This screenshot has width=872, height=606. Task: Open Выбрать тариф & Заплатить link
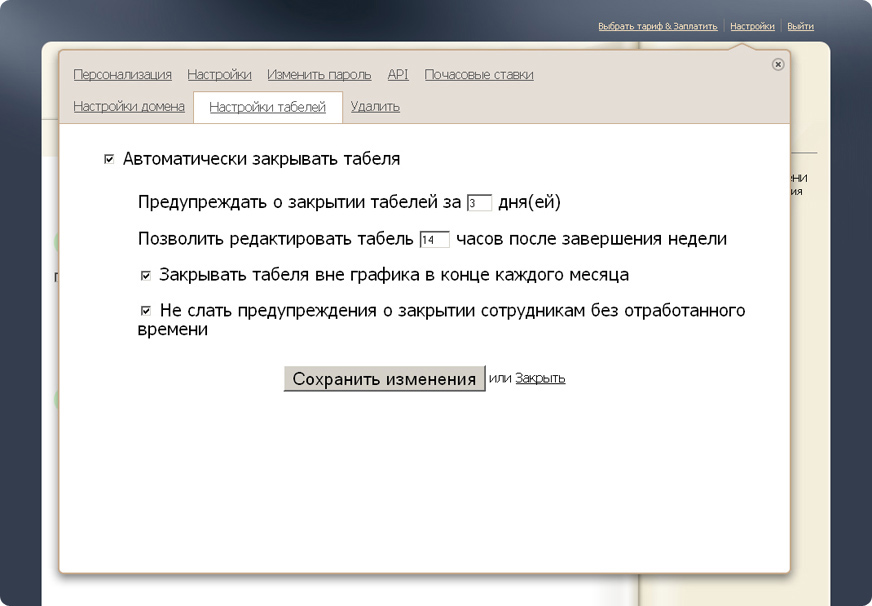pos(659,25)
